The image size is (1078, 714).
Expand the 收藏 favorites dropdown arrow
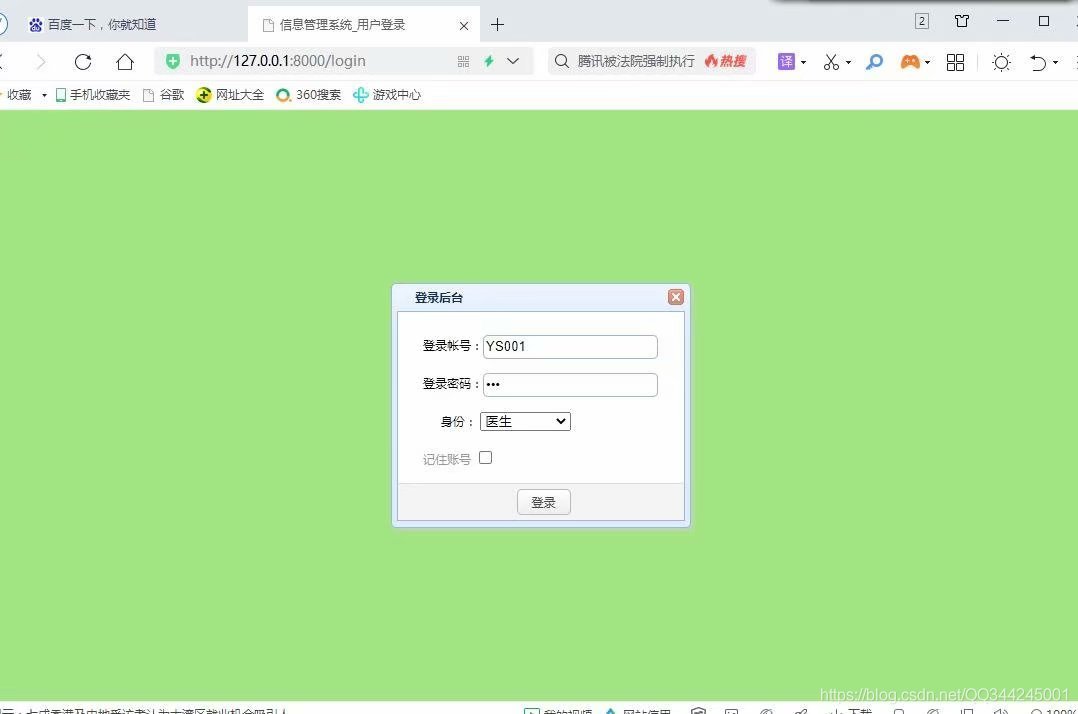[44, 95]
